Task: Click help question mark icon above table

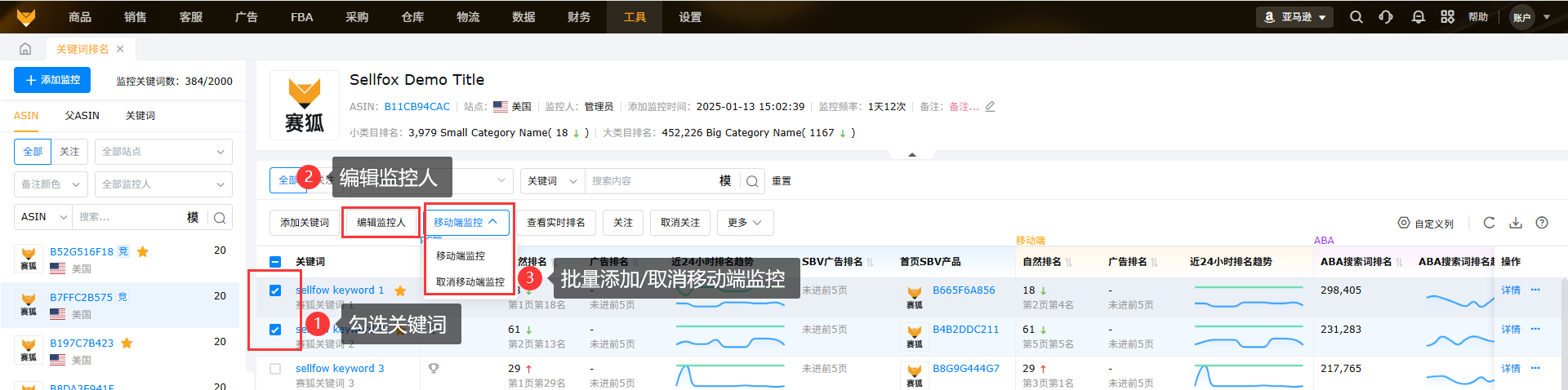Action: 1542,222
